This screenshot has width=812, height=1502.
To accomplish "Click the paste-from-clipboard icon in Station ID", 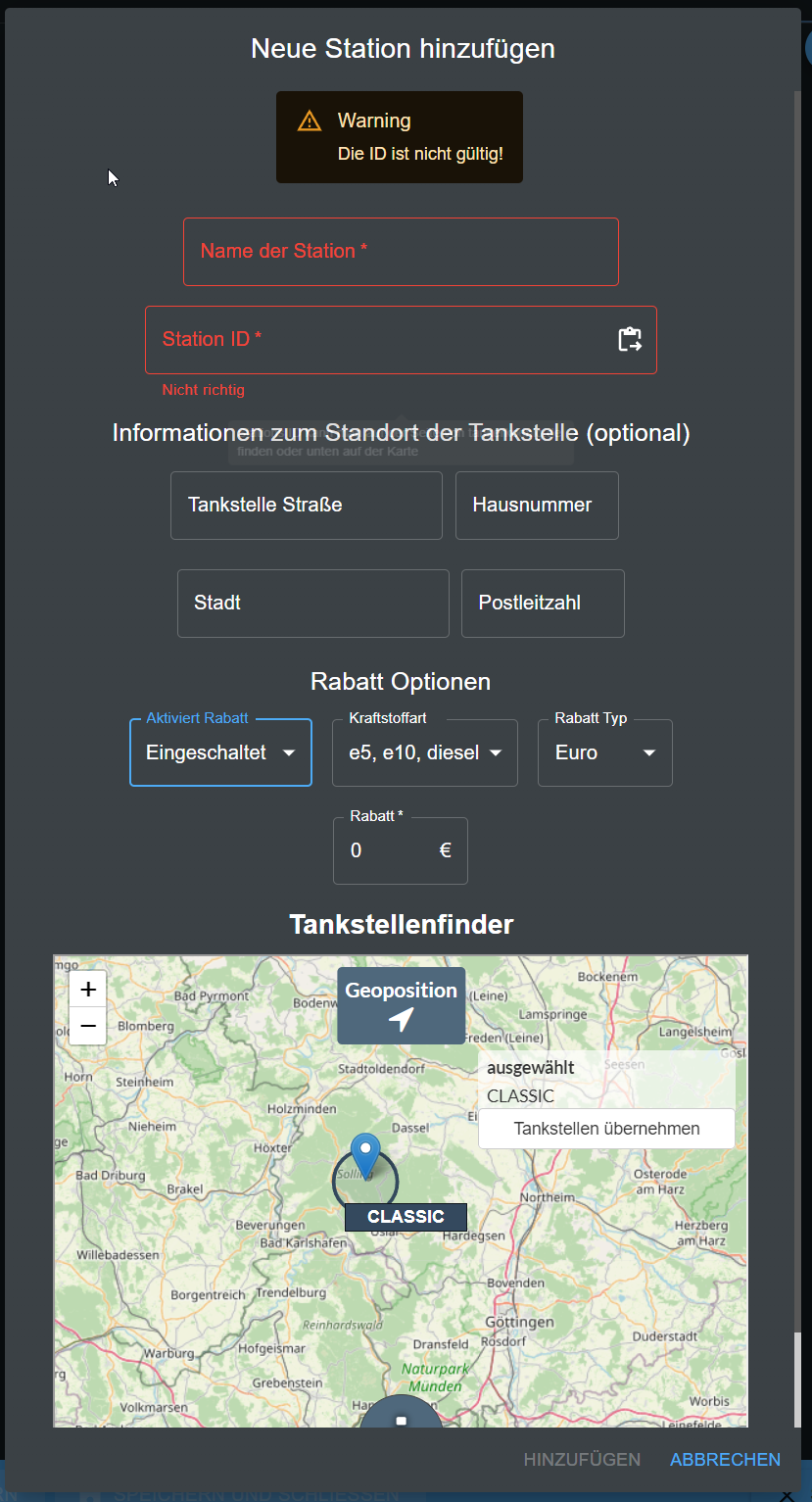I will click(630, 340).
